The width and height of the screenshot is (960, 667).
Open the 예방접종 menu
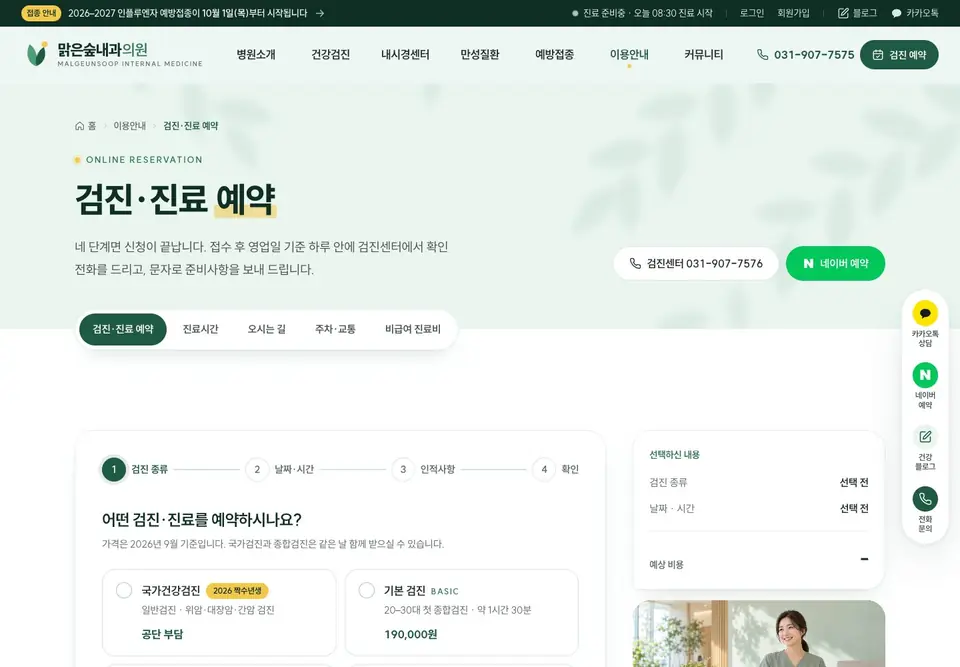coord(554,55)
